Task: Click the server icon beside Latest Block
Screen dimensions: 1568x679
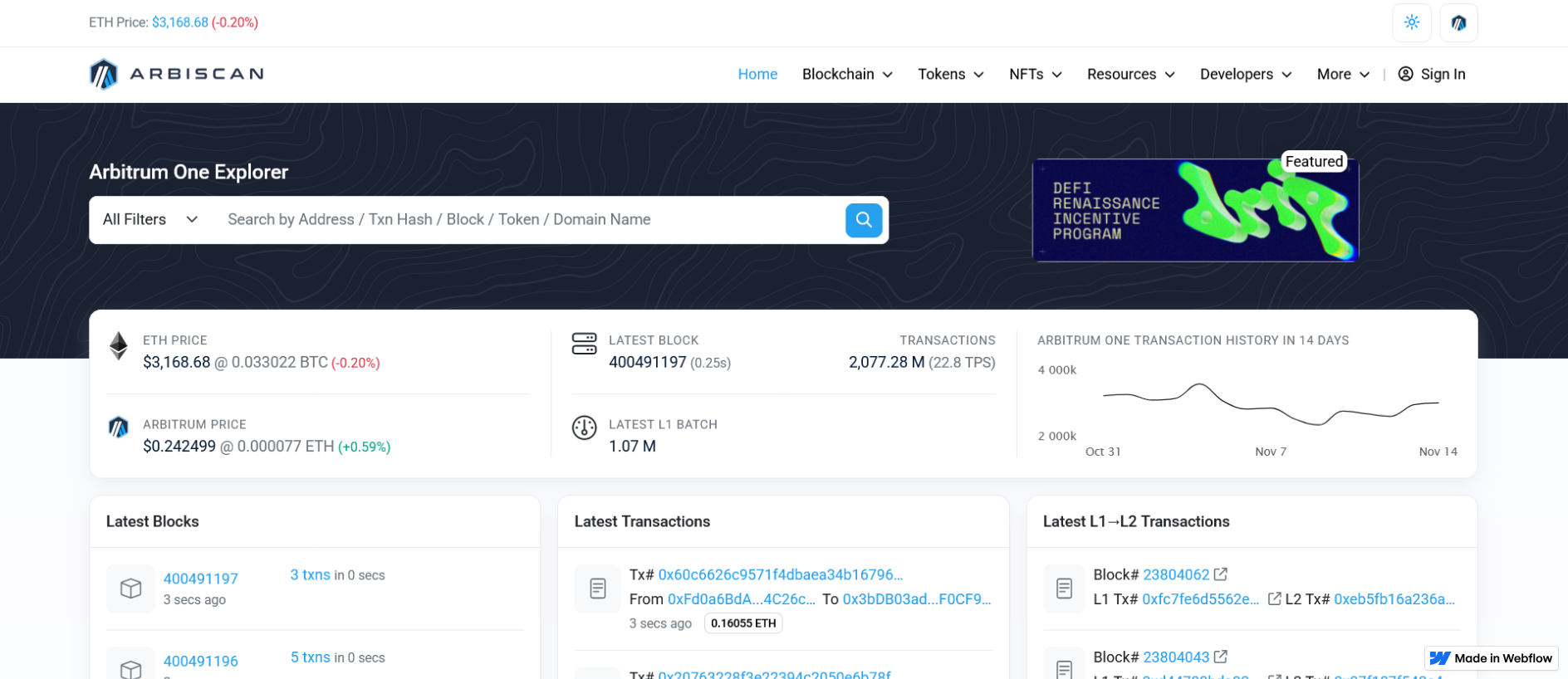Action: coord(585,344)
